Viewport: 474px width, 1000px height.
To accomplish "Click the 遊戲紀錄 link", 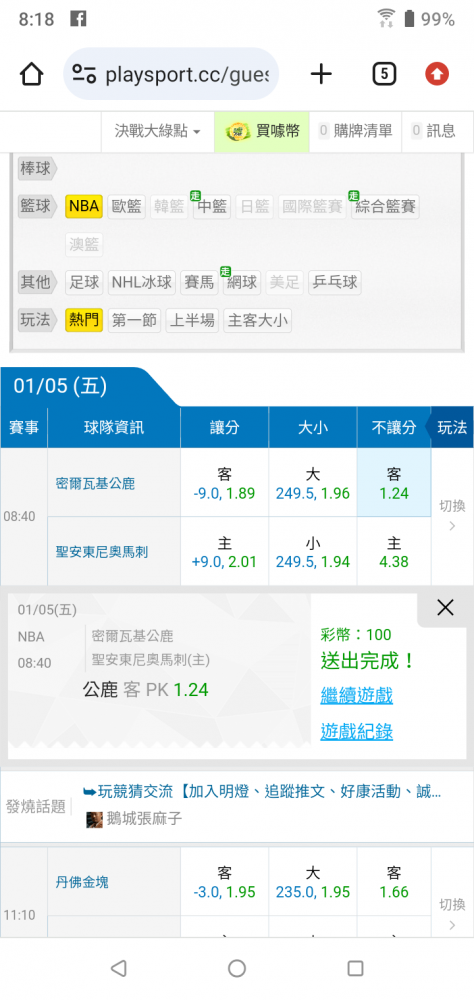I will click(x=357, y=732).
